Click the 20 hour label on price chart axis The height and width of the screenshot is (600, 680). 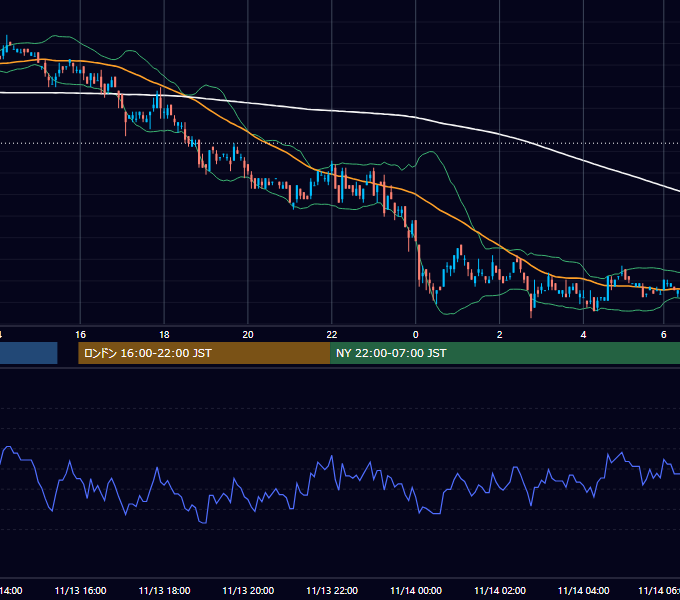(248, 335)
